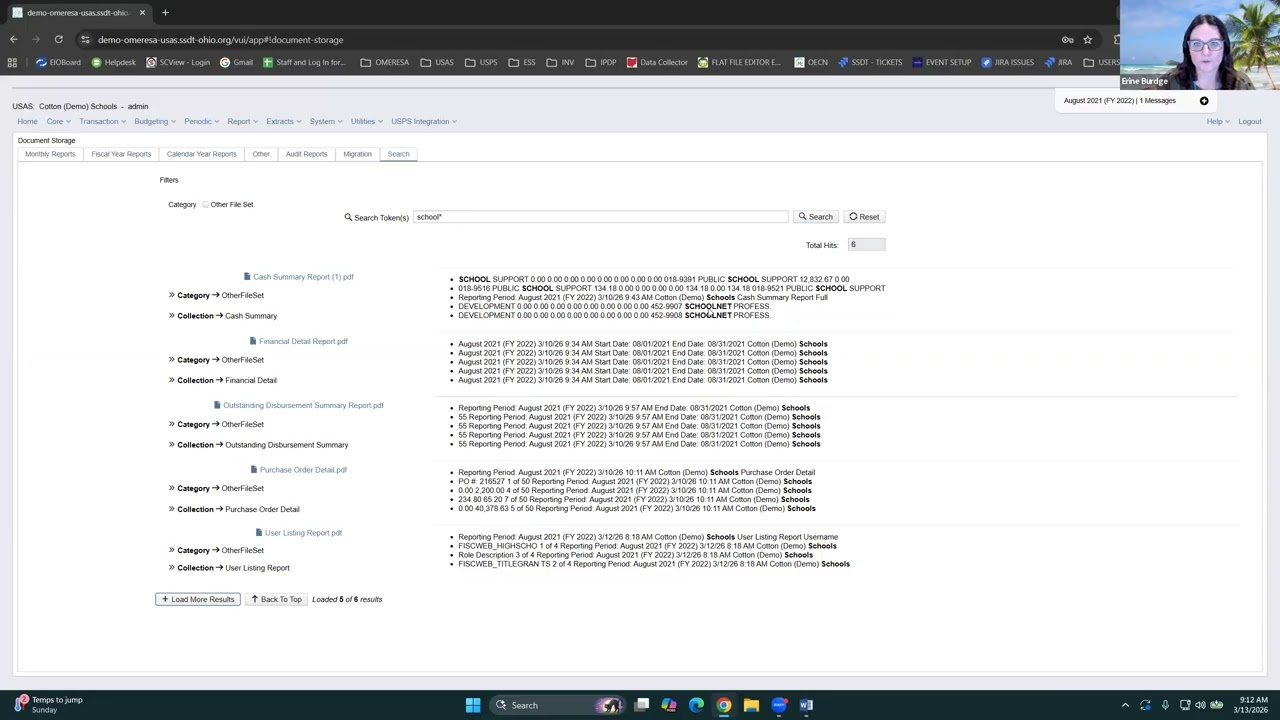
Task: Open the System dropdown menu
Action: click(325, 121)
